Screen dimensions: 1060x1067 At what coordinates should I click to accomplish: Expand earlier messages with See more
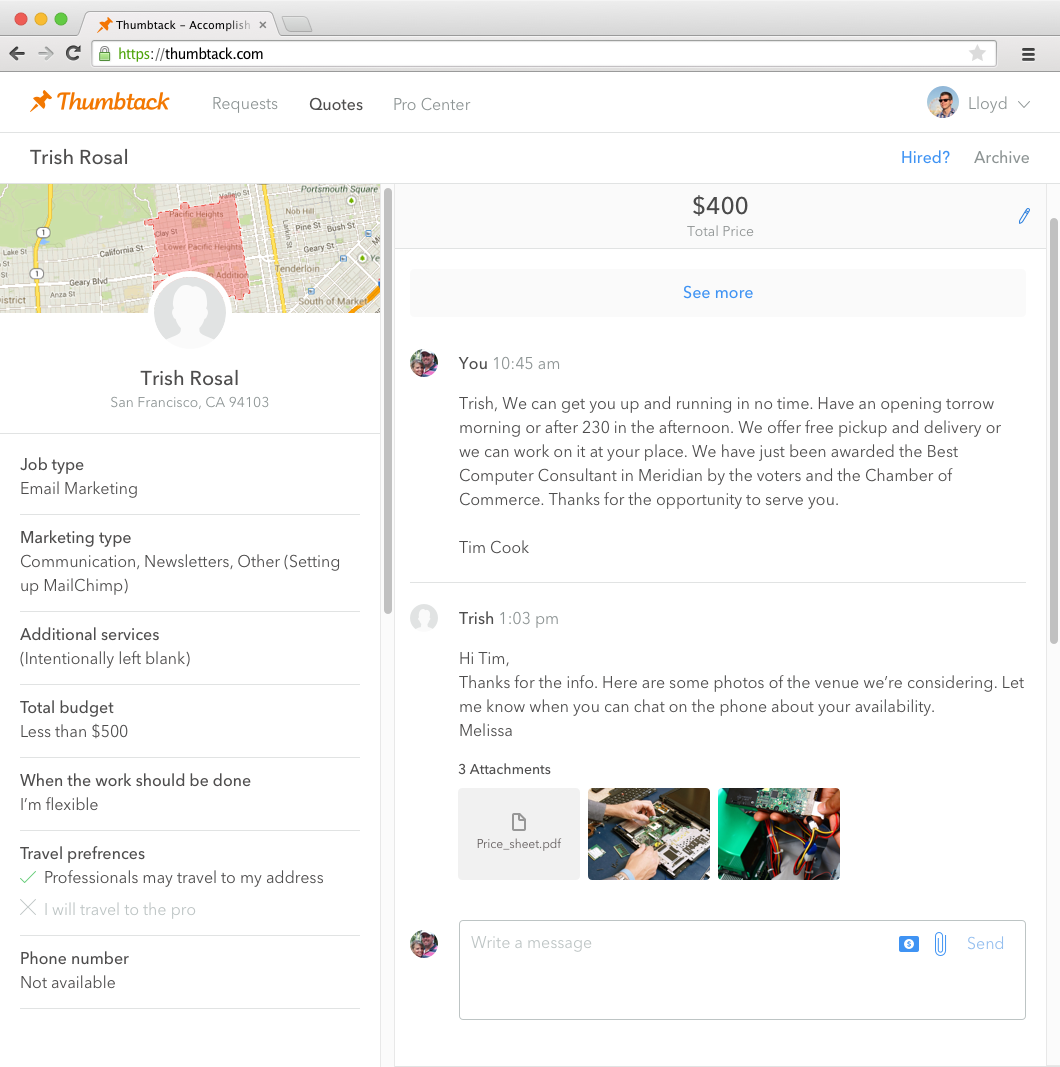point(718,293)
